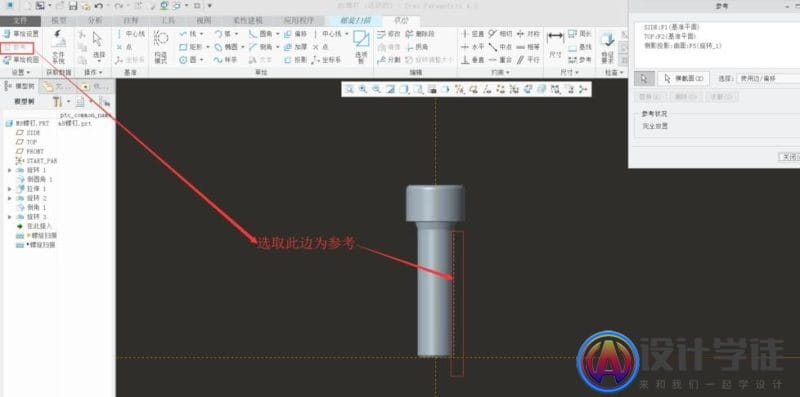Select the Line (线) sketch tool

point(188,34)
